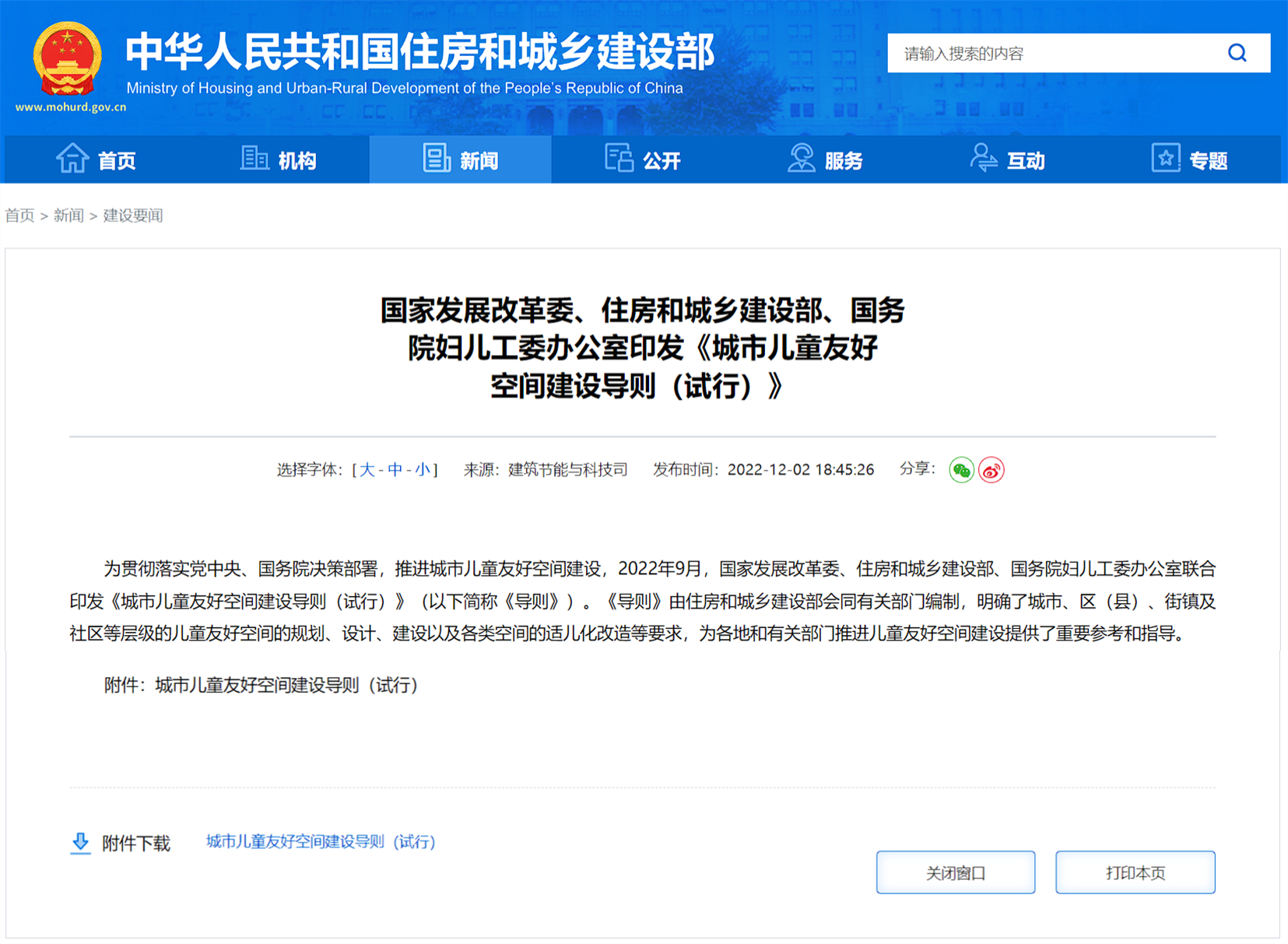Viewport: 1288px width, 944px height.
Task: Click the search magnifier icon
Action: 1237,53
